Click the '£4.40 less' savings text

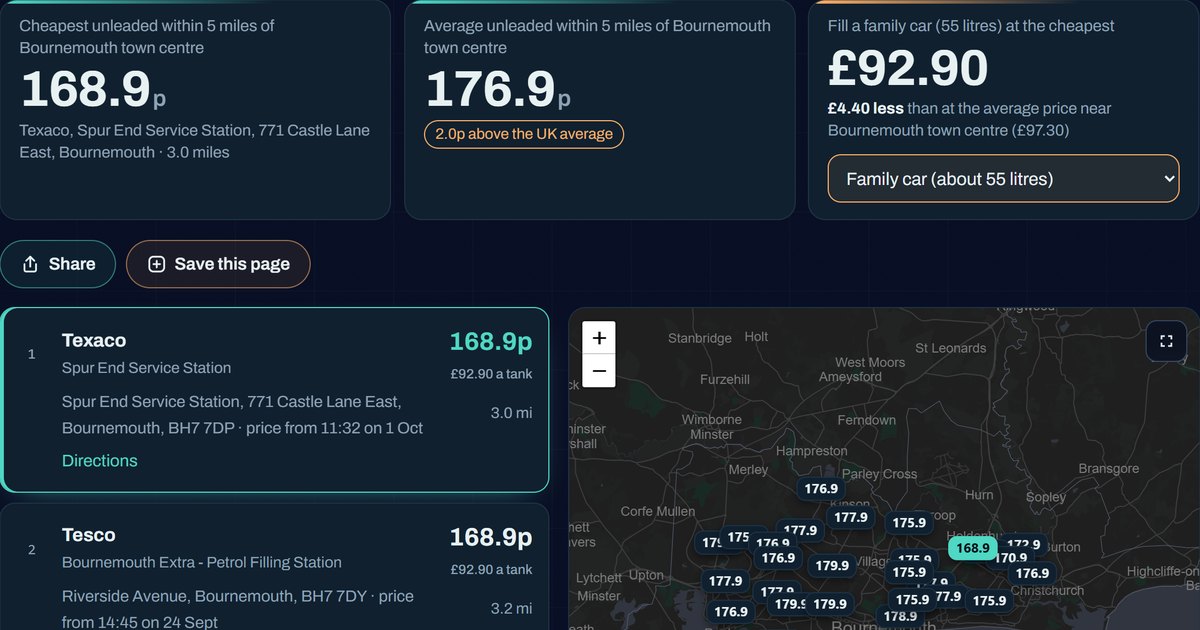[x=865, y=108]
